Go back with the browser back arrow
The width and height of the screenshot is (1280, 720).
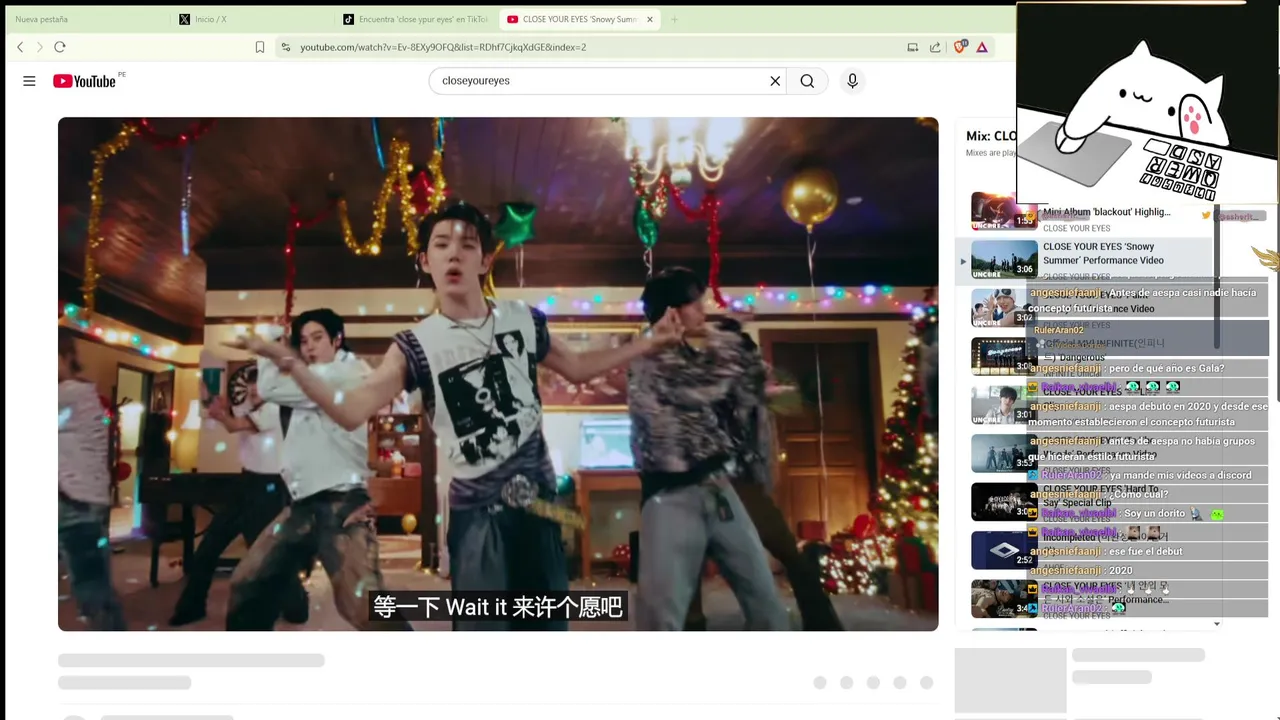pyautogui.click(x=20, y=47)
